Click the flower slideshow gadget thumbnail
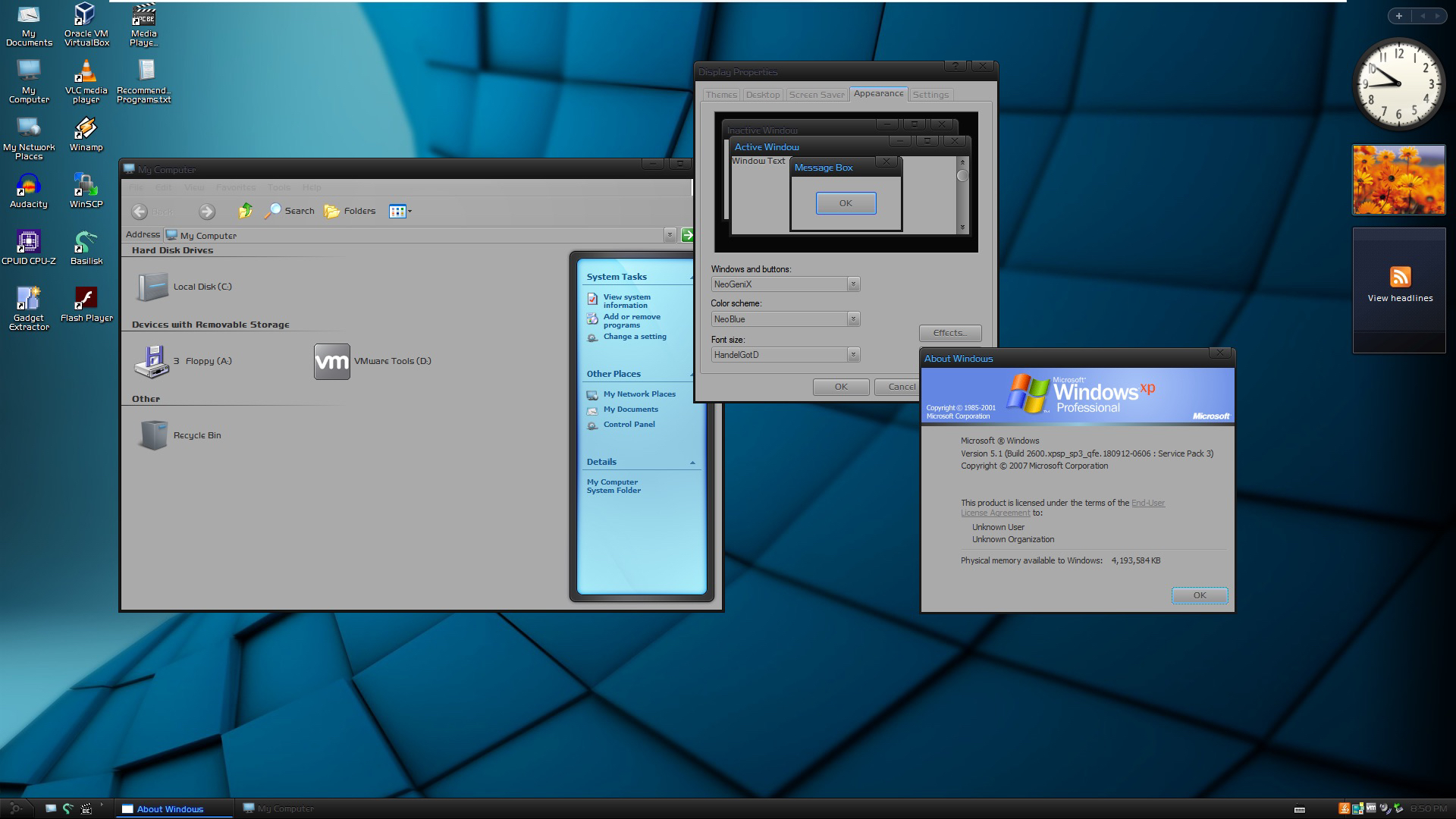Screen dimensions: 1456x819 pos(1398,180)
